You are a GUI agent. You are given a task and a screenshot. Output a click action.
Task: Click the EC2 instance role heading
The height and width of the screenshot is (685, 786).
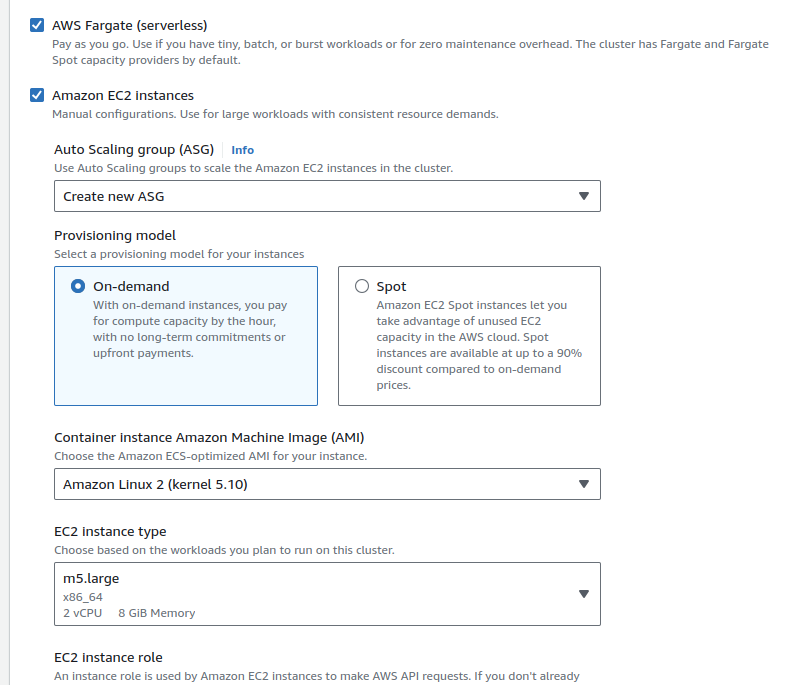tap(108, 657)
